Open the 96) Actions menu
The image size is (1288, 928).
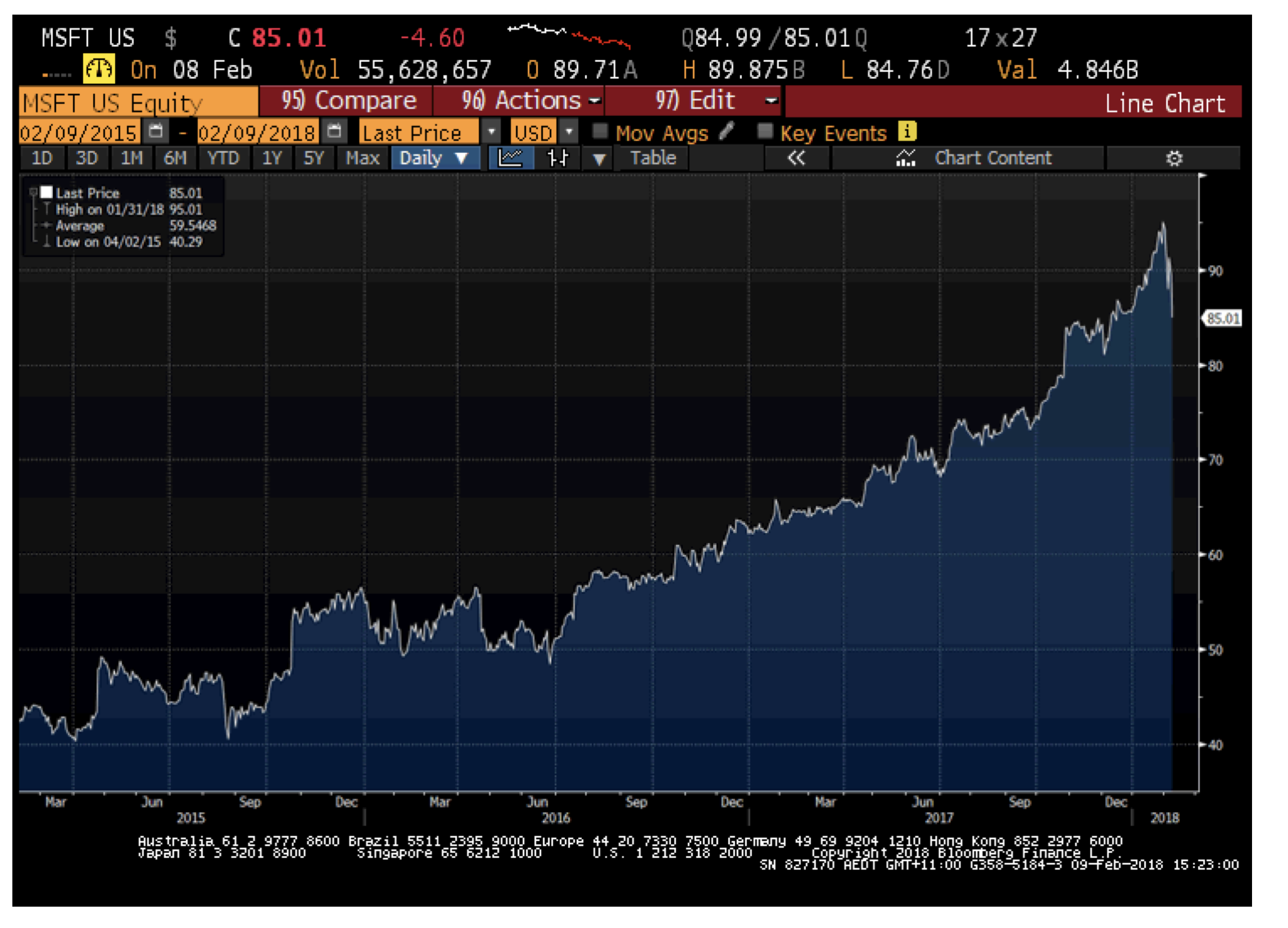(519, 101)
